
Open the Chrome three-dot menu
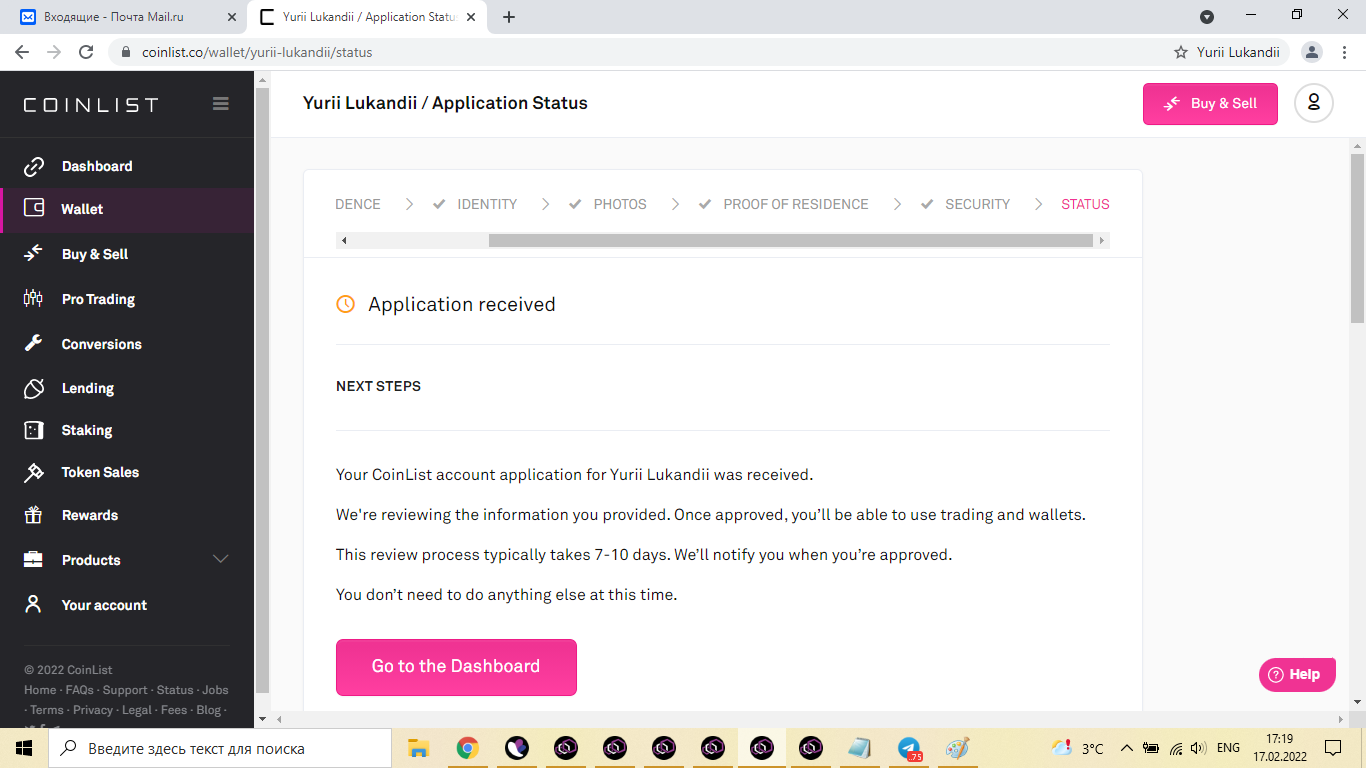pos(1343,52)
